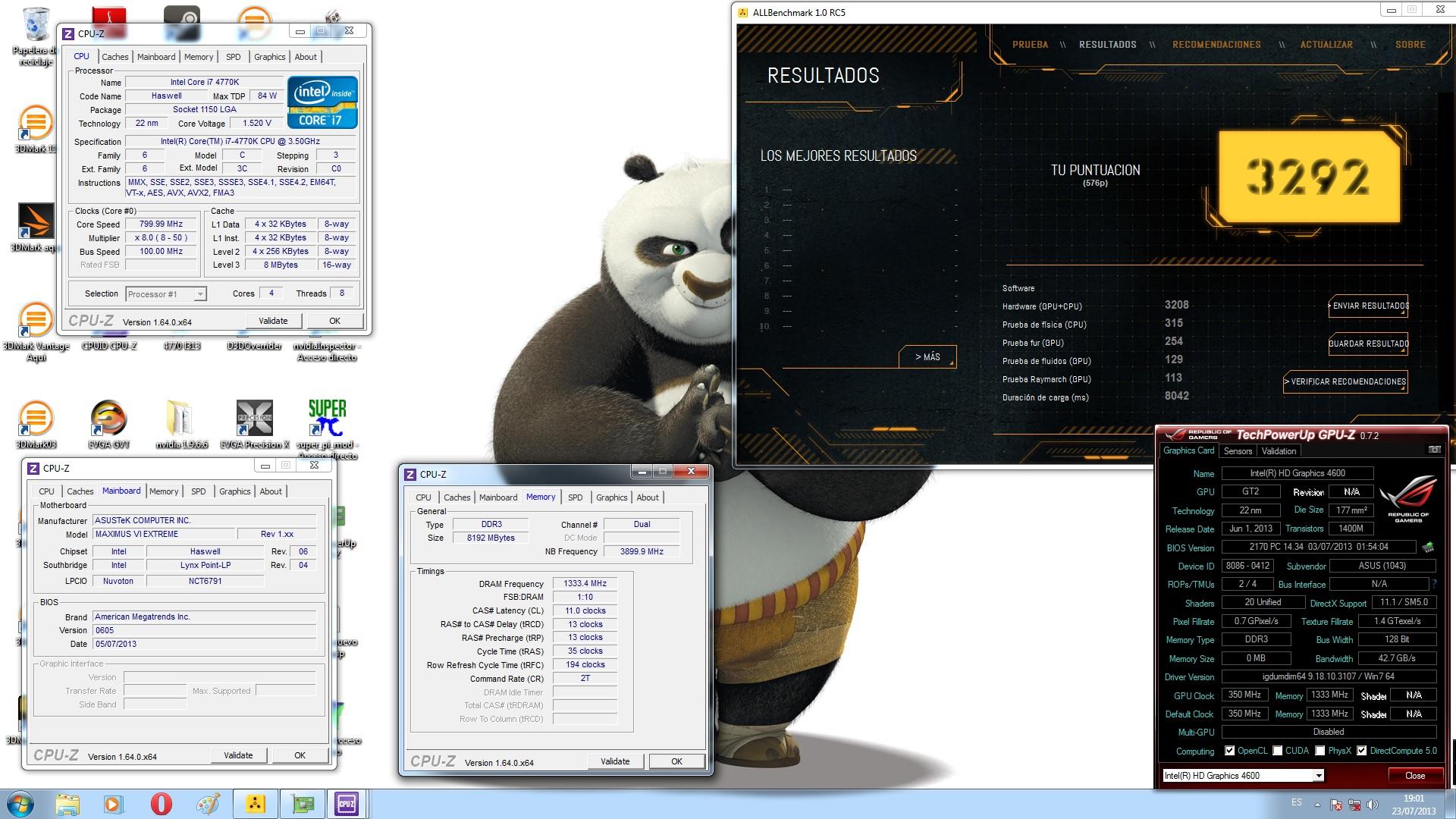
Task: Click Validate in the top CPU-Z window
Action: coord(273,321)
